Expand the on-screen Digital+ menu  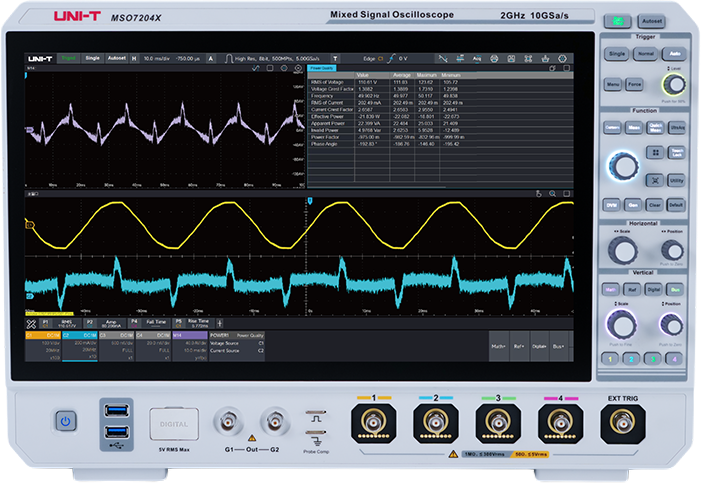(539, 346)
